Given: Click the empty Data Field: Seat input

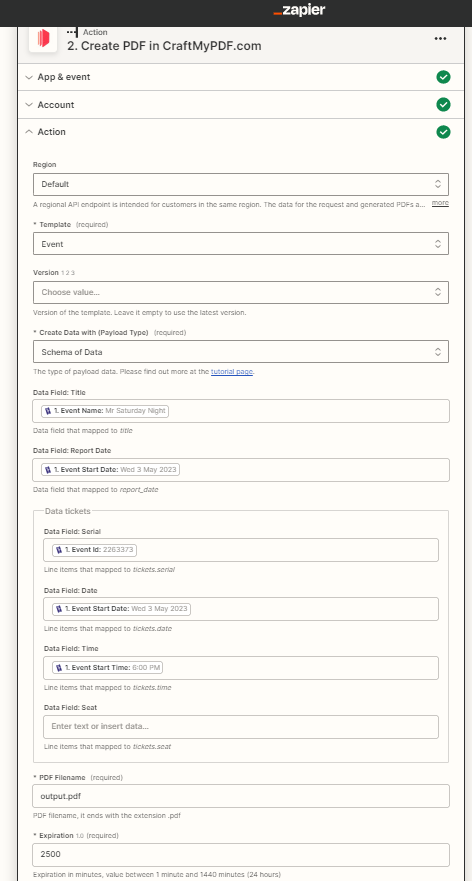Looking at the screenshot, I should (x=241, y=726).
